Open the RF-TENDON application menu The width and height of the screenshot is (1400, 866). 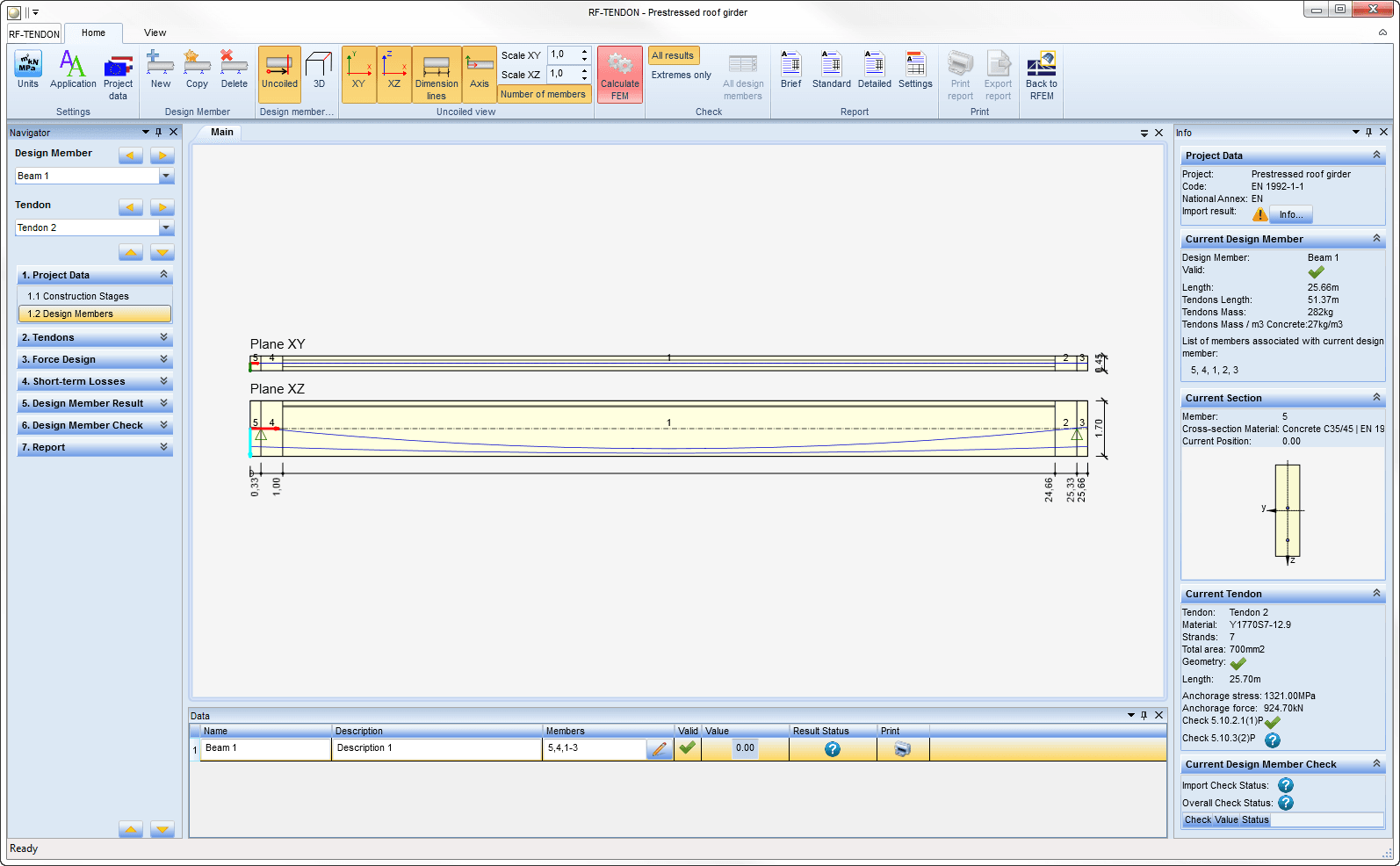click(x=34, y=34)
